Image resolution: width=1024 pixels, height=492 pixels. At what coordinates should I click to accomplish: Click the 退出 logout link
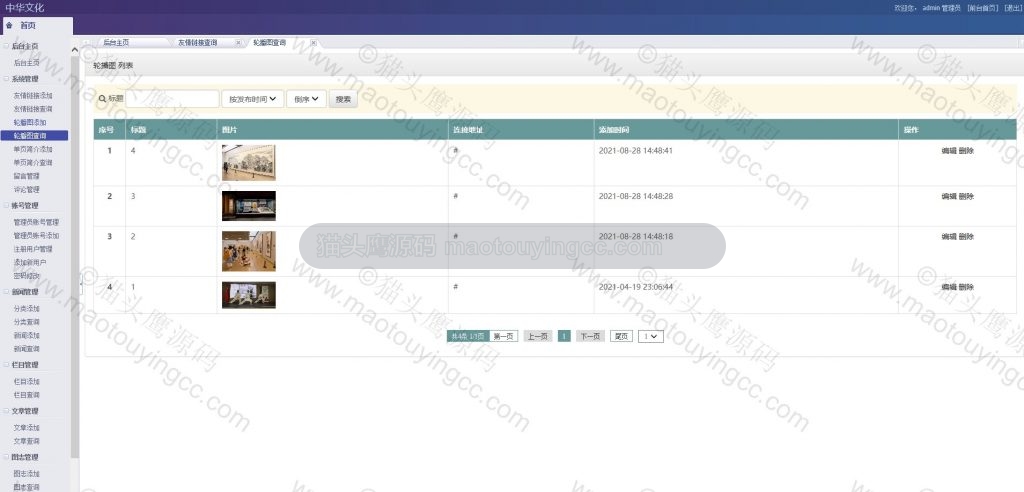(x=1012, y=8)
